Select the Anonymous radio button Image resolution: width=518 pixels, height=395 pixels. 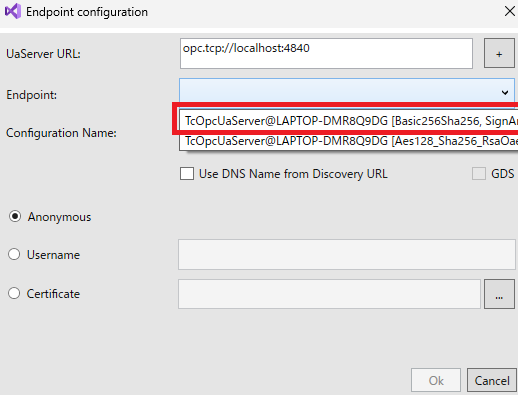click(x=15, y=217)
